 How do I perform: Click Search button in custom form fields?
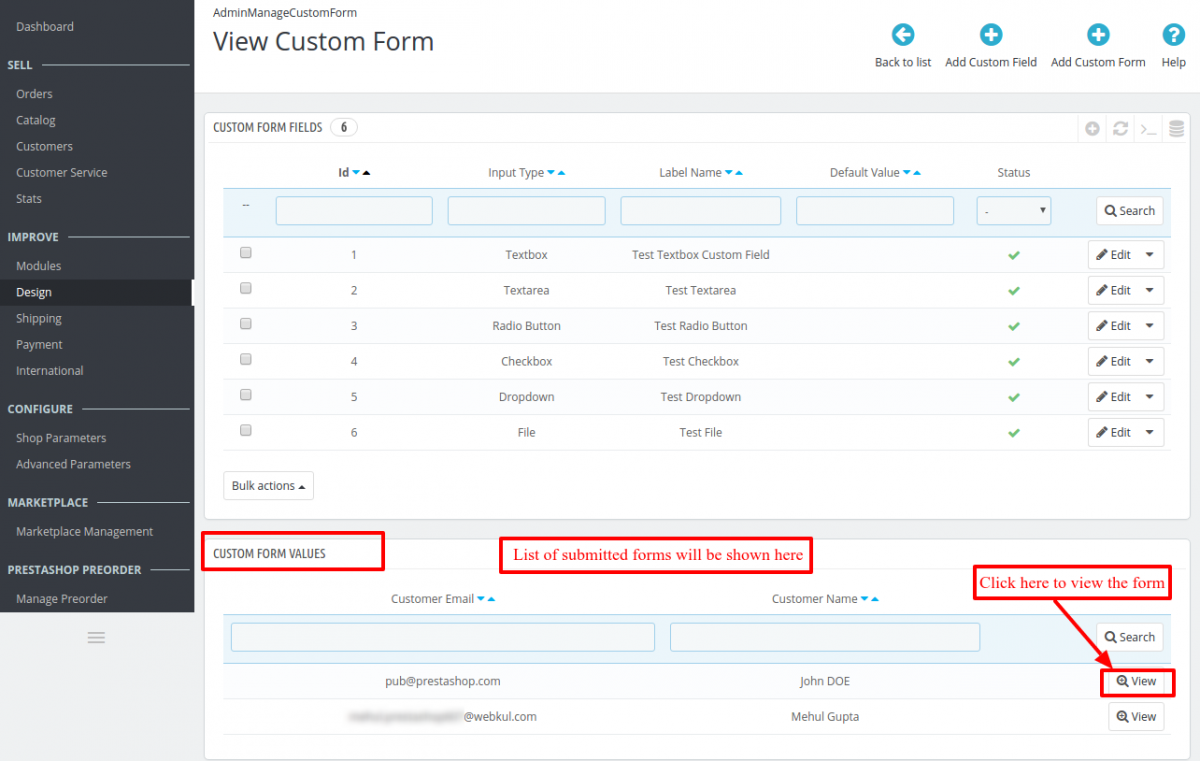[x=1130, y=211]
